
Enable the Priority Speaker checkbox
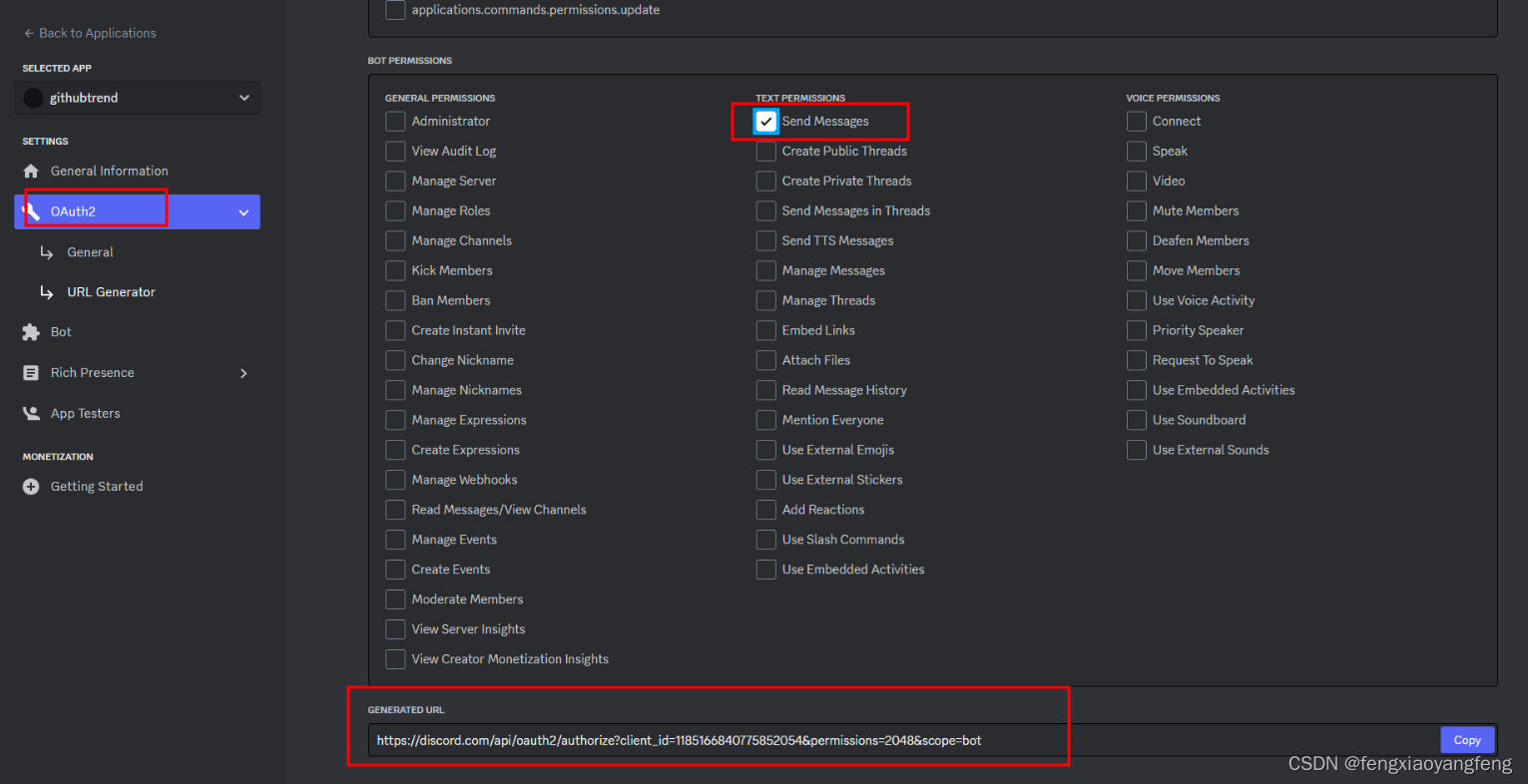pos(1136,330)
